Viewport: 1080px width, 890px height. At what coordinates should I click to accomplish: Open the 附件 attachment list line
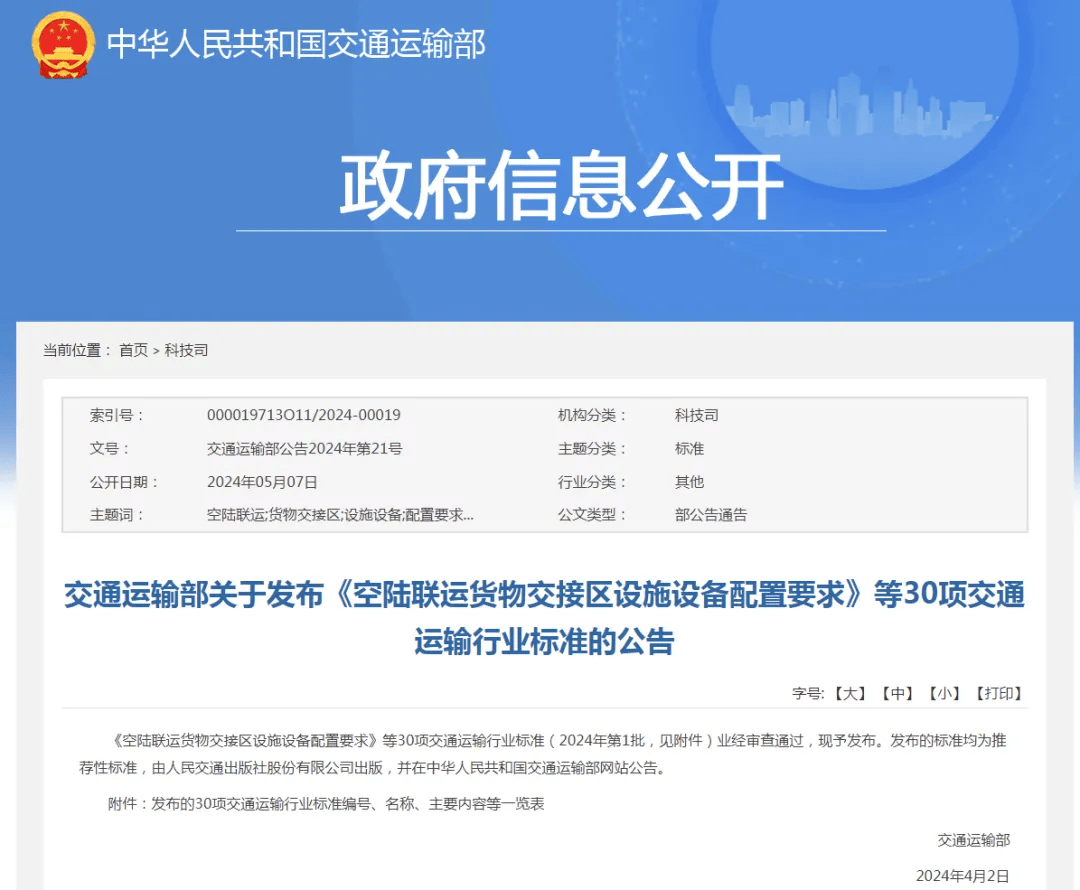326,804
